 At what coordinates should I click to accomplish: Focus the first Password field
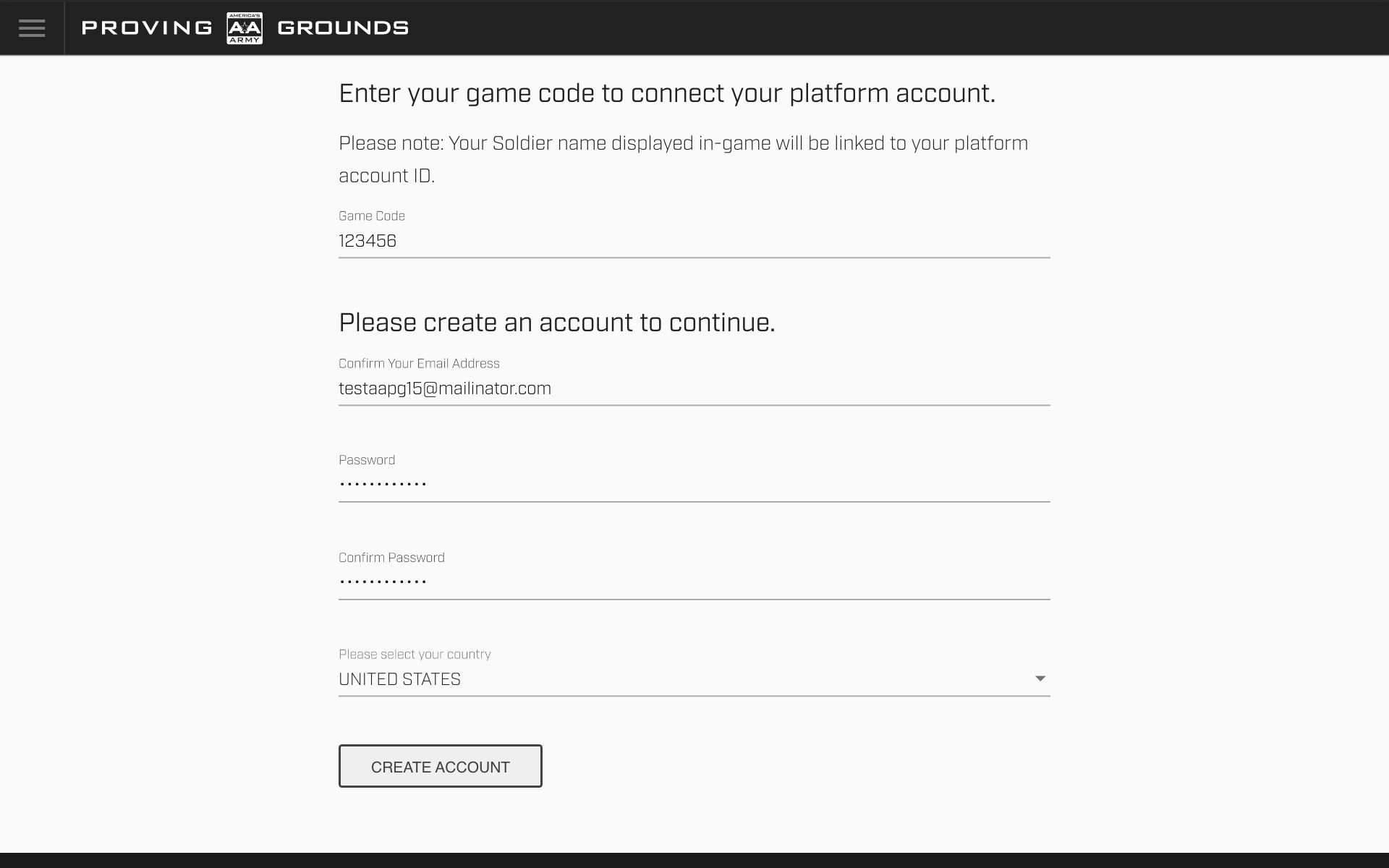(693, 484)
